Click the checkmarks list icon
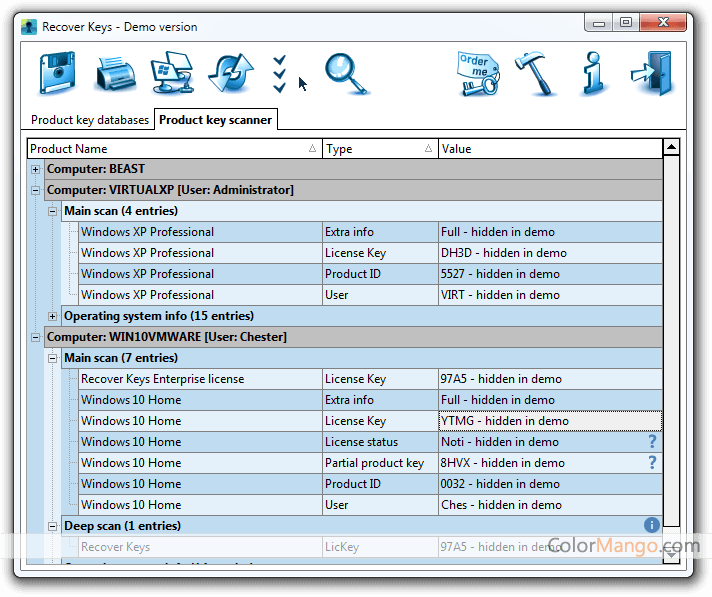Viewport: 712px width, 597px height. click(x=279, y=73)
